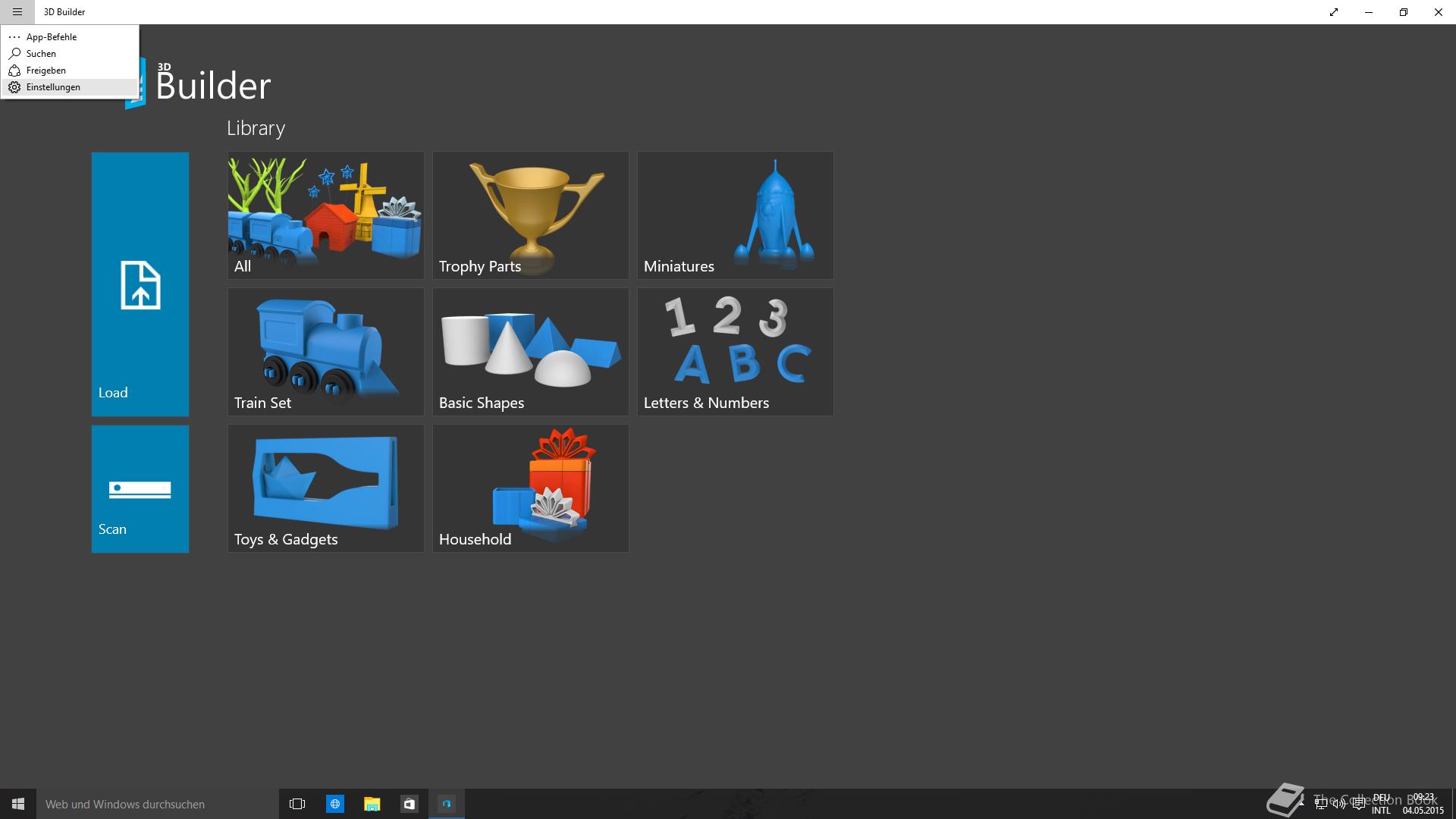Open the Letters & Numbers category
This screenshot has width=1456, height=819.
[x=736, y=352]
